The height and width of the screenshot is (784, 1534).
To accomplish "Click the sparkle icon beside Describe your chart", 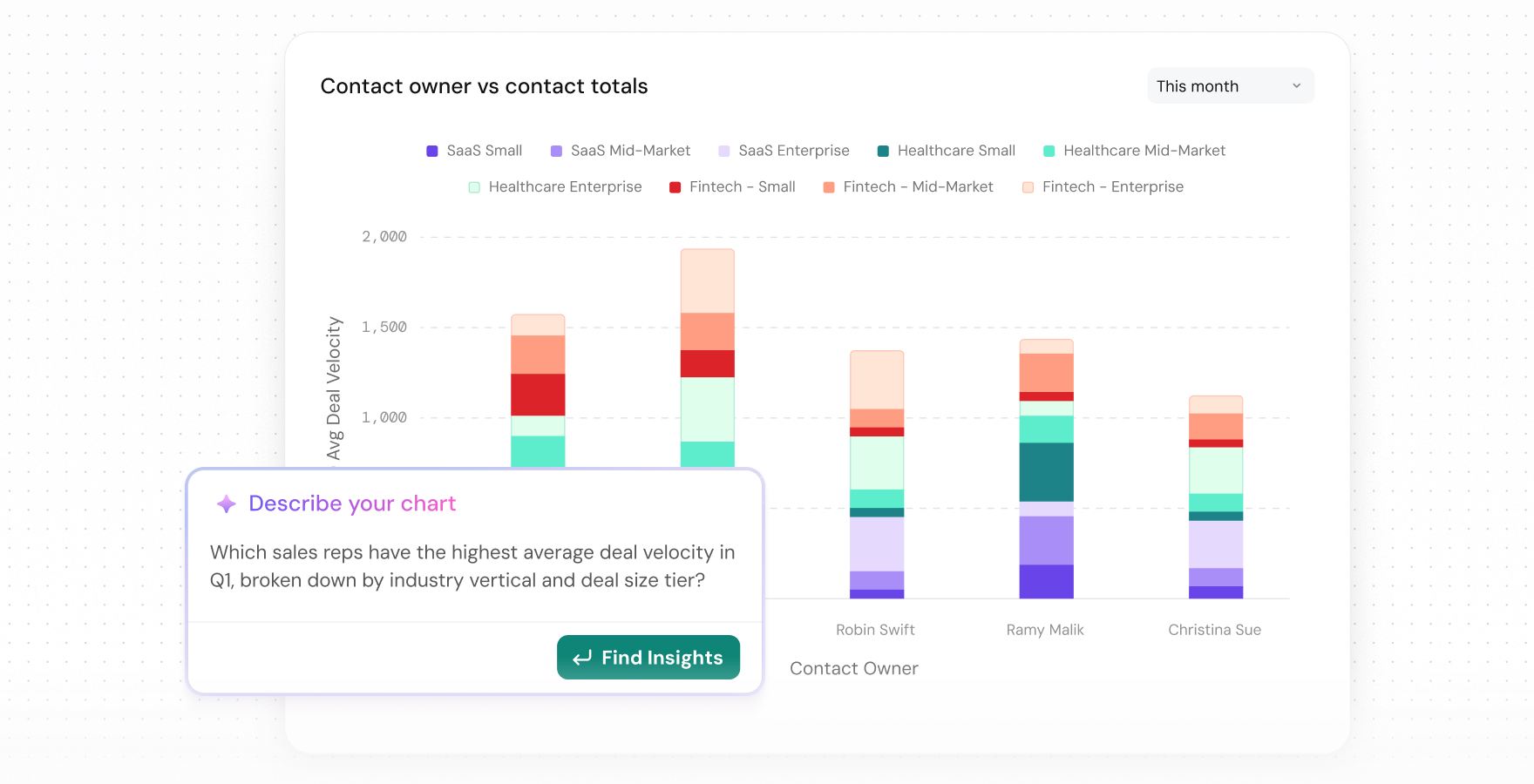I will tap(227, 504).
